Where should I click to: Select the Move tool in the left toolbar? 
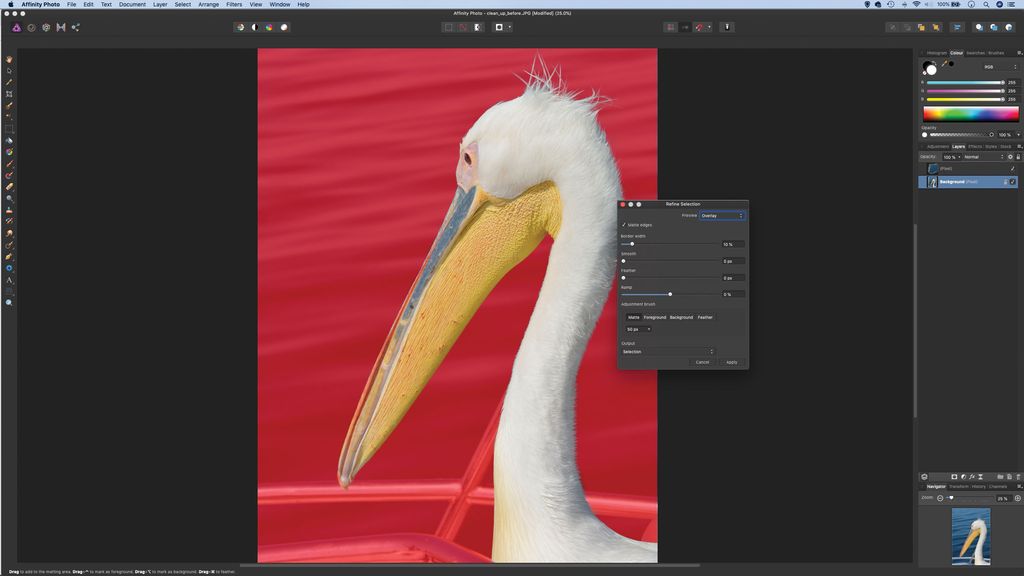(8, 70)
